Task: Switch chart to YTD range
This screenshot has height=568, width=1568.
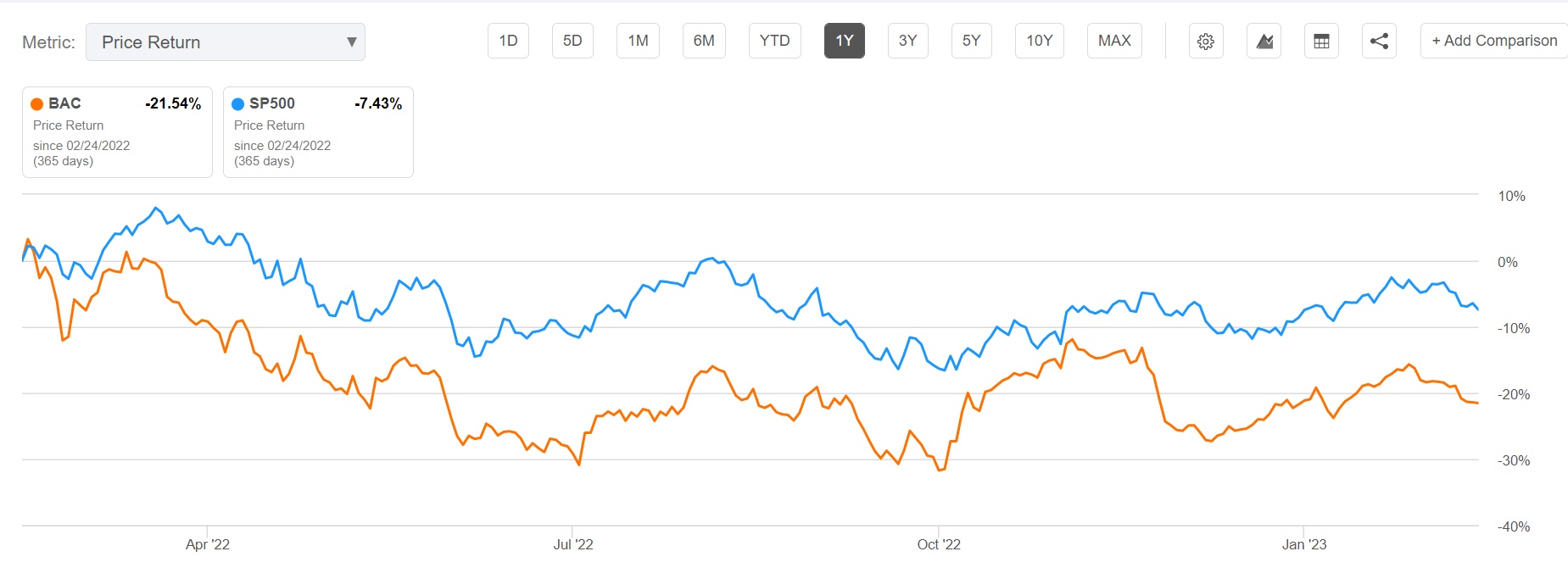Action: click(774, 41)
